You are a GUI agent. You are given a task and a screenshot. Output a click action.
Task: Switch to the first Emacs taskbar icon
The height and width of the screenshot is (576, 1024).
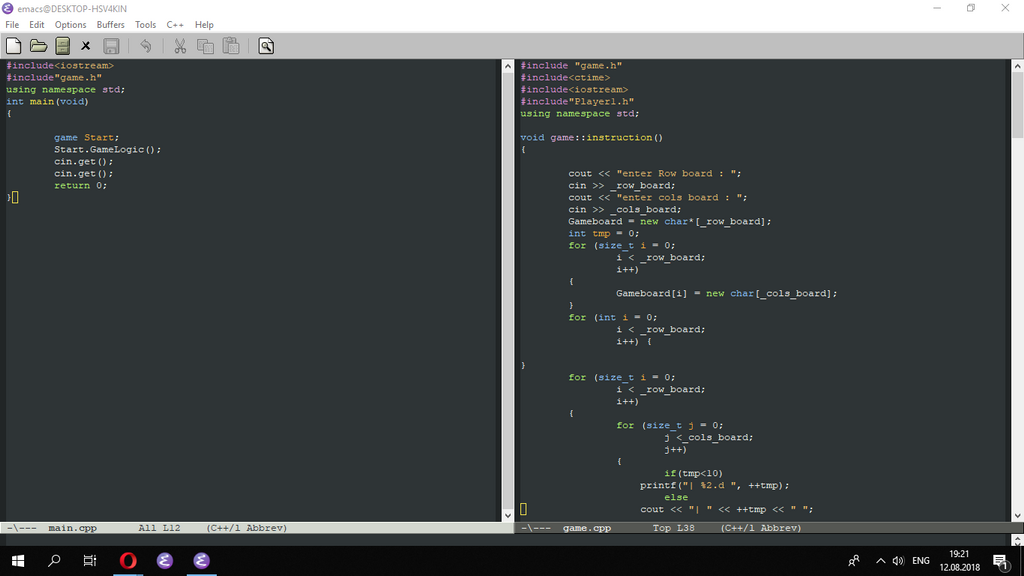coord(165,561)
